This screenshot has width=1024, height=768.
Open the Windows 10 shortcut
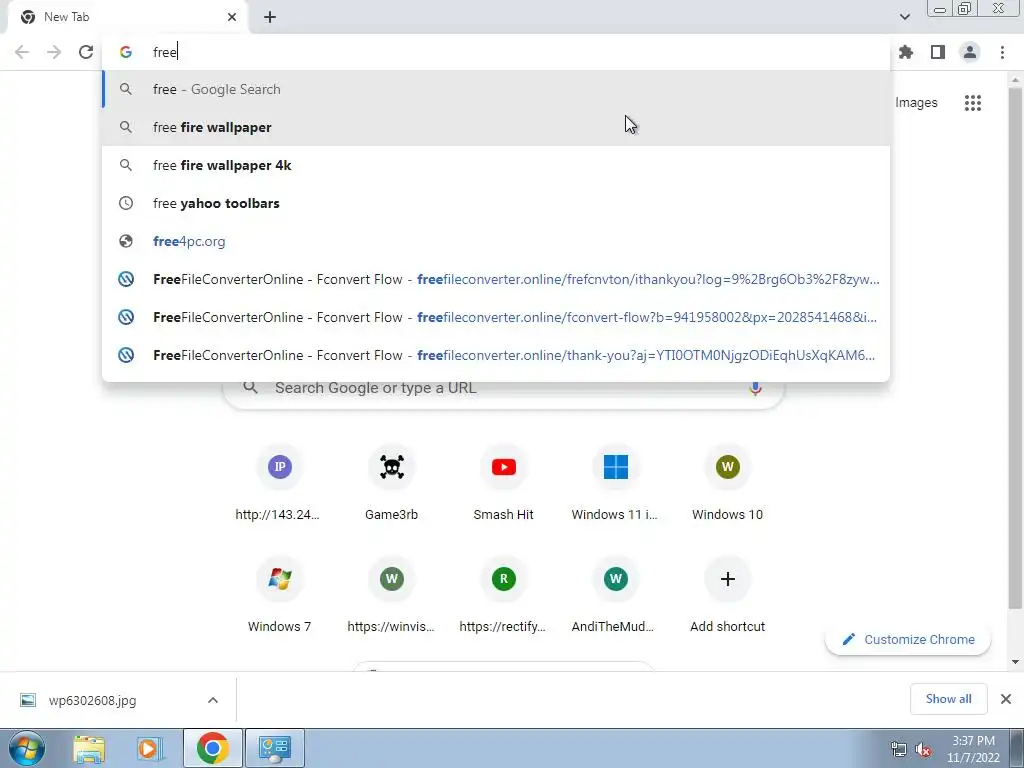pos(728,483)
